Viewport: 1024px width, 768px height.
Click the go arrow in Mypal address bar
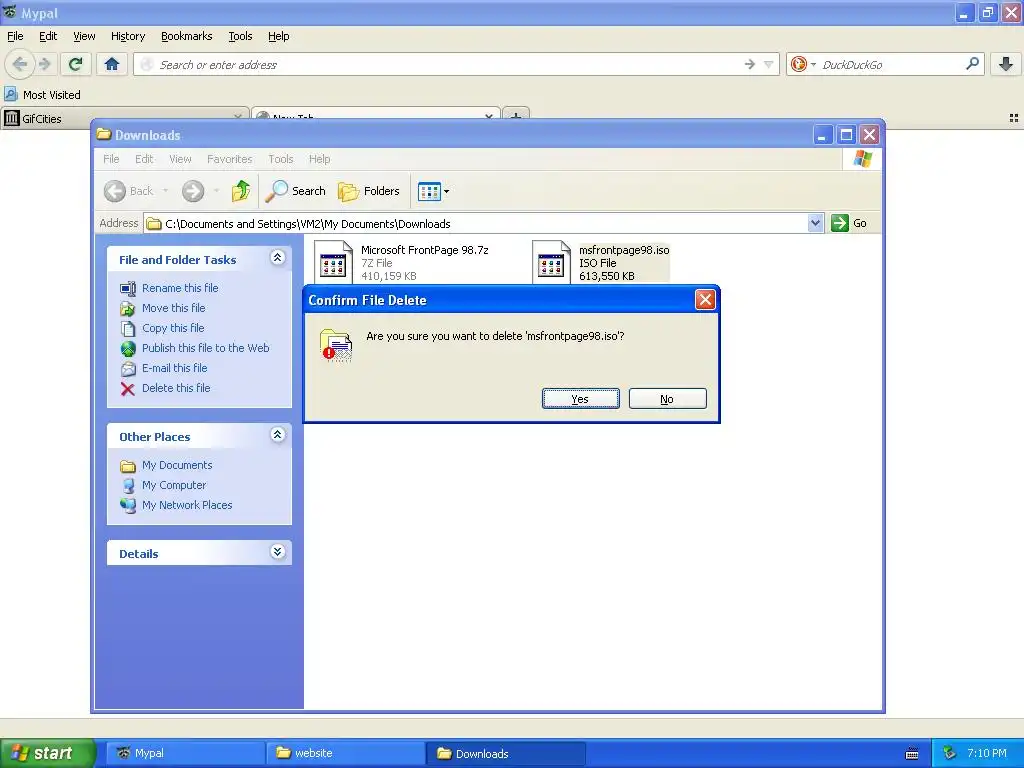750,64
